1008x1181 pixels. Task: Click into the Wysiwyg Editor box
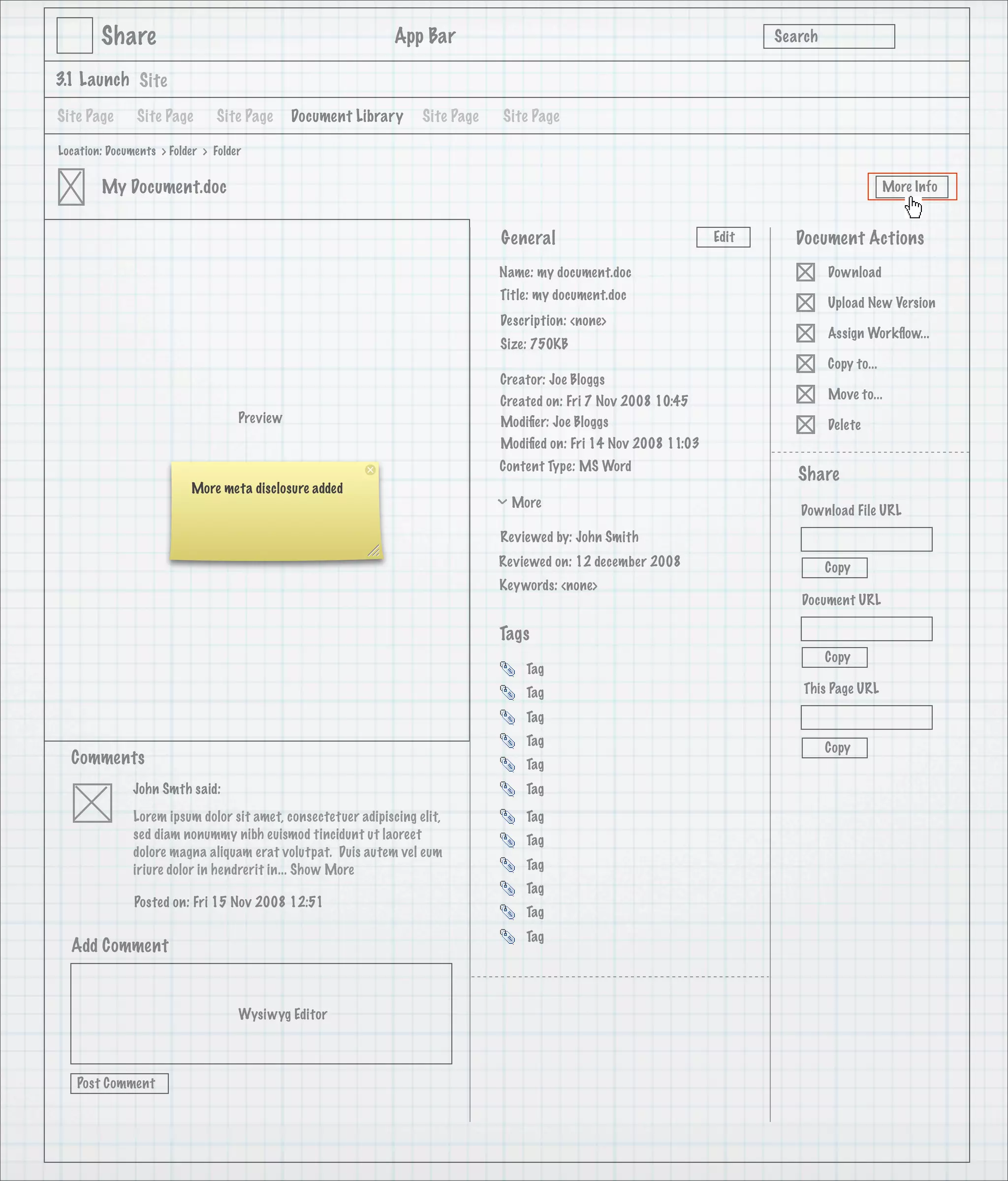261,1013
